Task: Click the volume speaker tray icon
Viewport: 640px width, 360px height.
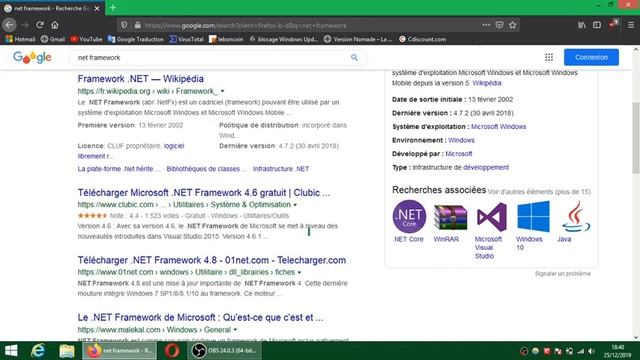Action: [x=591, y=351]
